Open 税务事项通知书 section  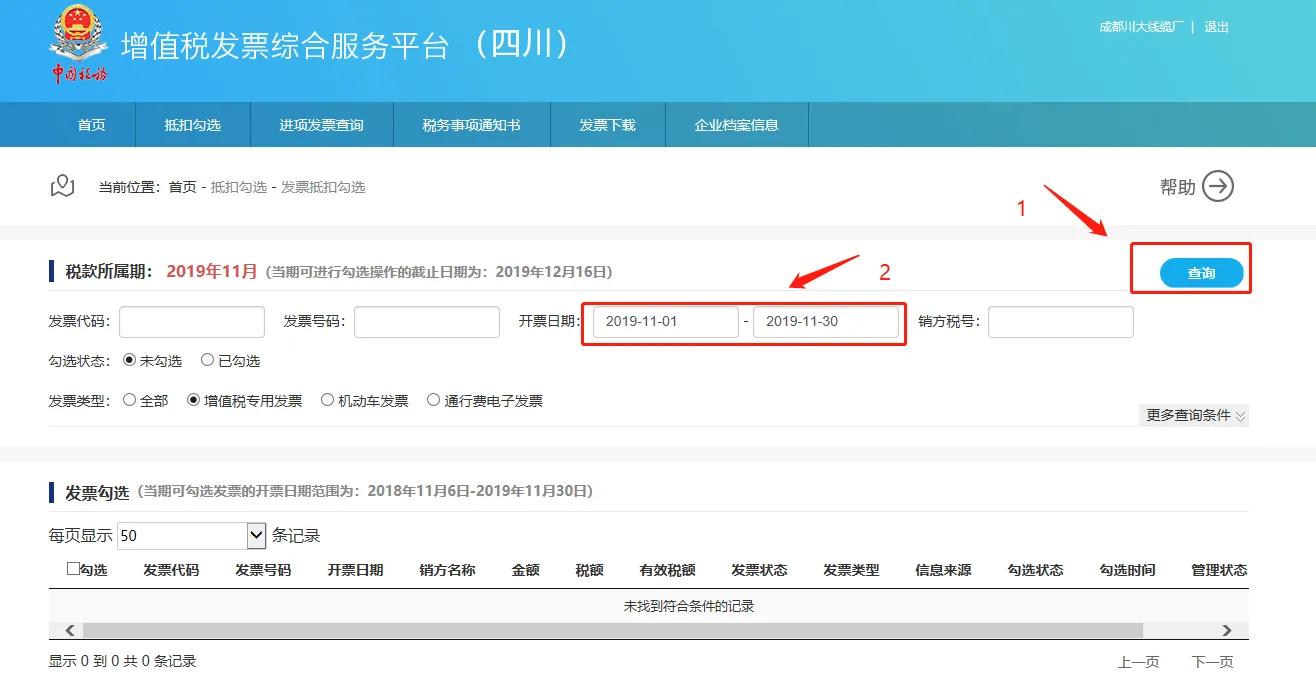(x=472, y=124)
